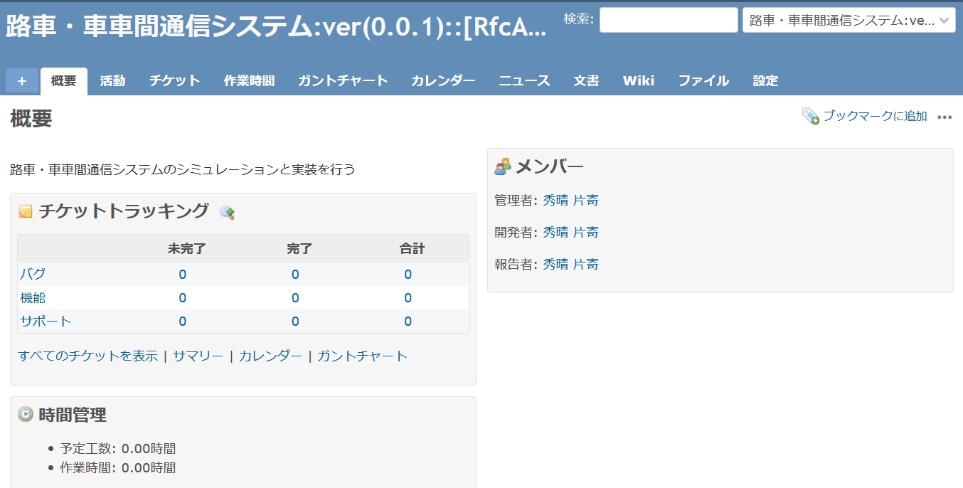963x488 pixels.
Task: Click the 機能 合計 count
Action: point(408,298)
